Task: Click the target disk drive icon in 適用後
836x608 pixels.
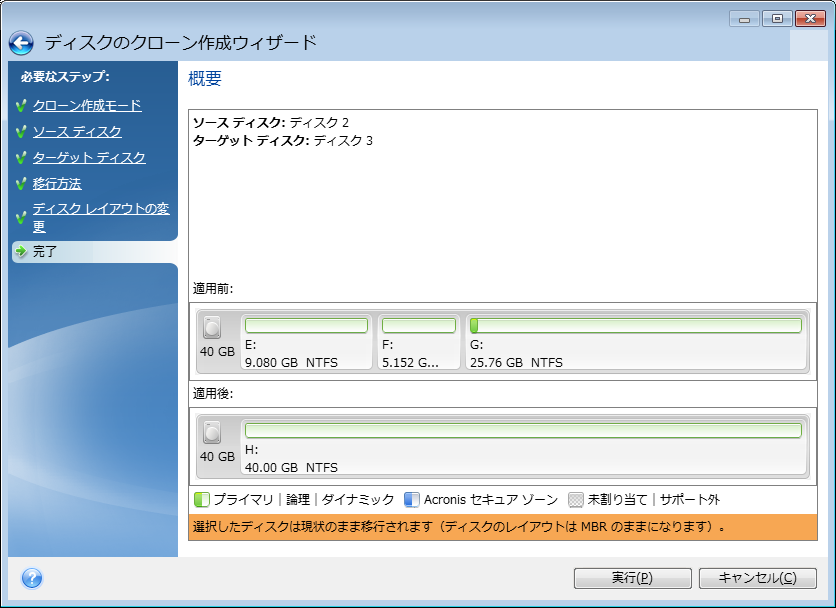Action: coord(212,433)
